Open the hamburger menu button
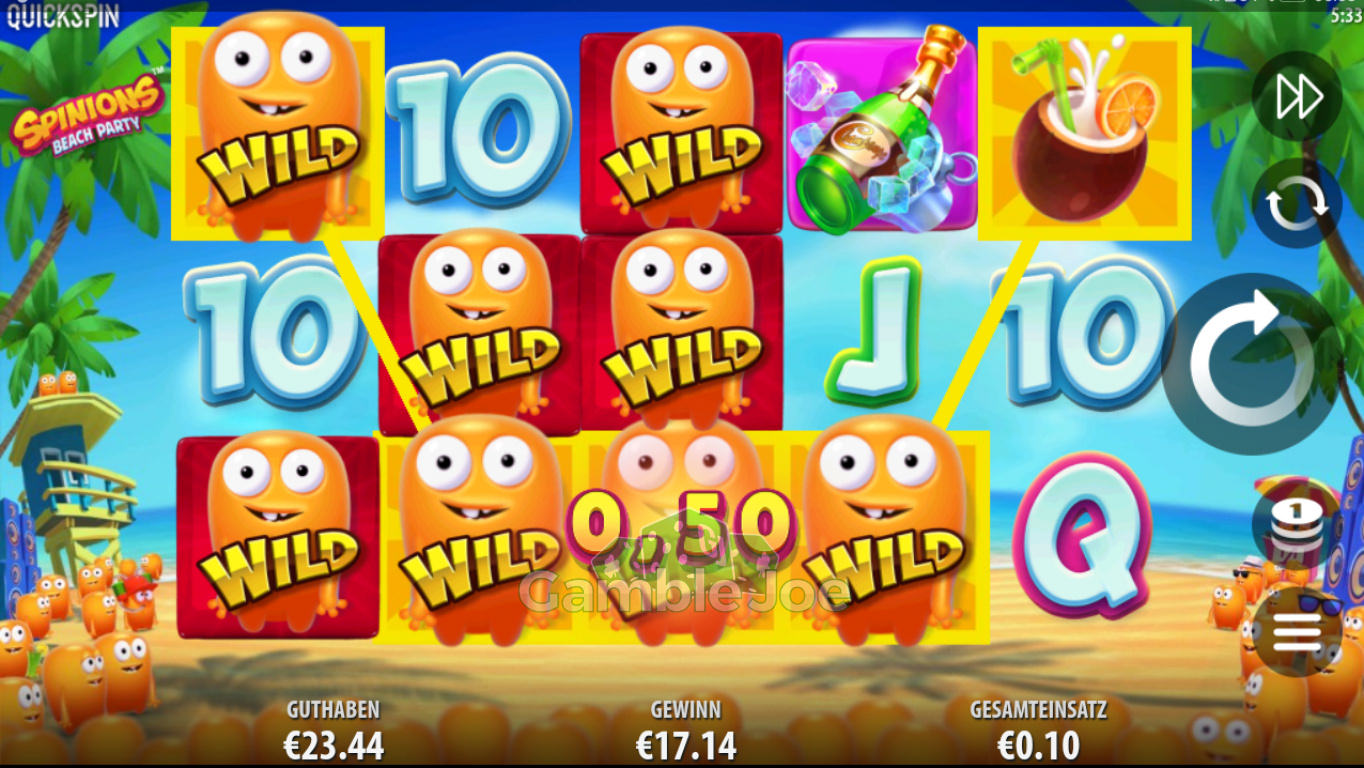 point(1297,631)
